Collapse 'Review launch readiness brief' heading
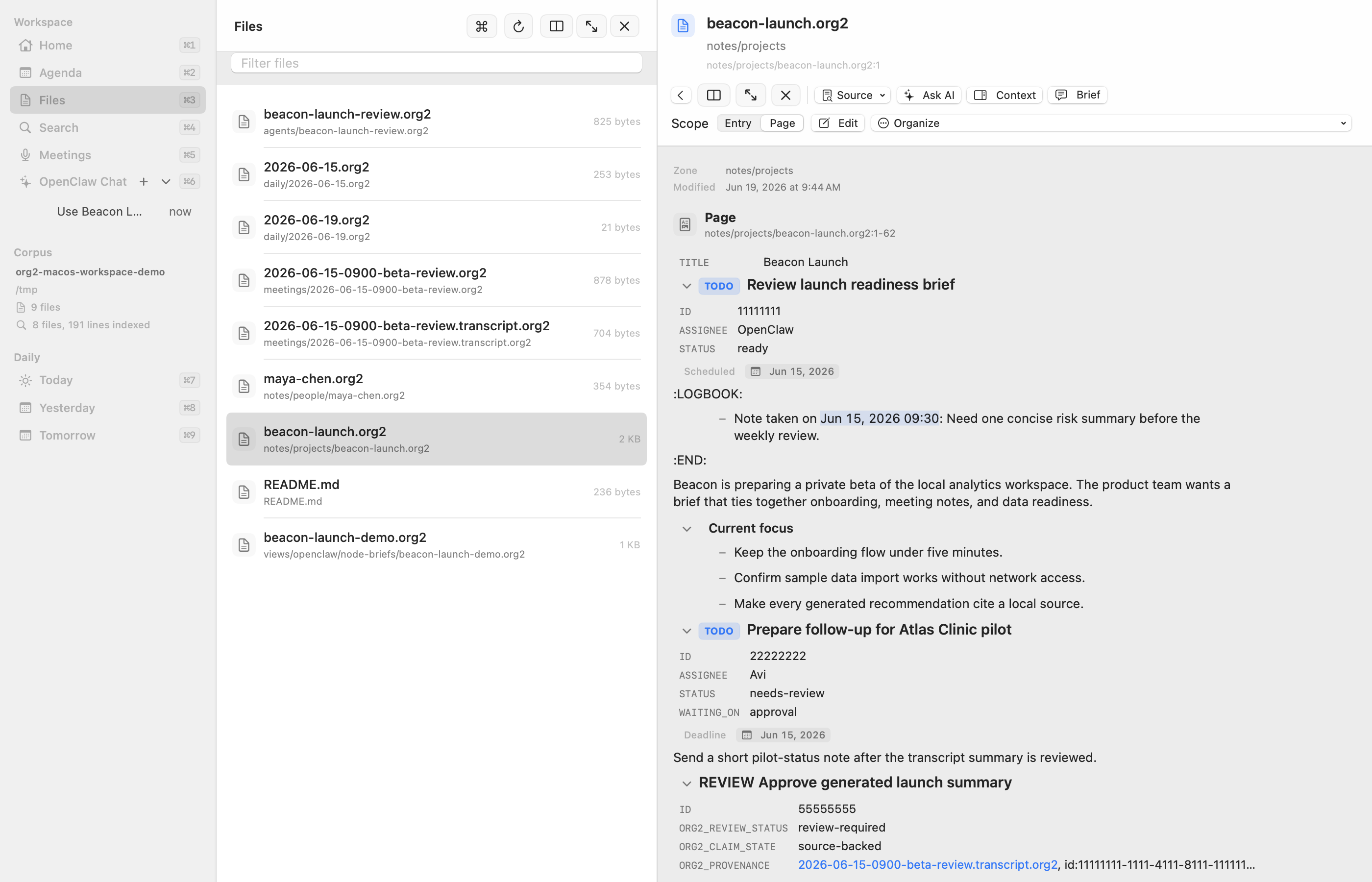Image resolution: width=1372 pixels, height=882 pixels. [686, 286]
